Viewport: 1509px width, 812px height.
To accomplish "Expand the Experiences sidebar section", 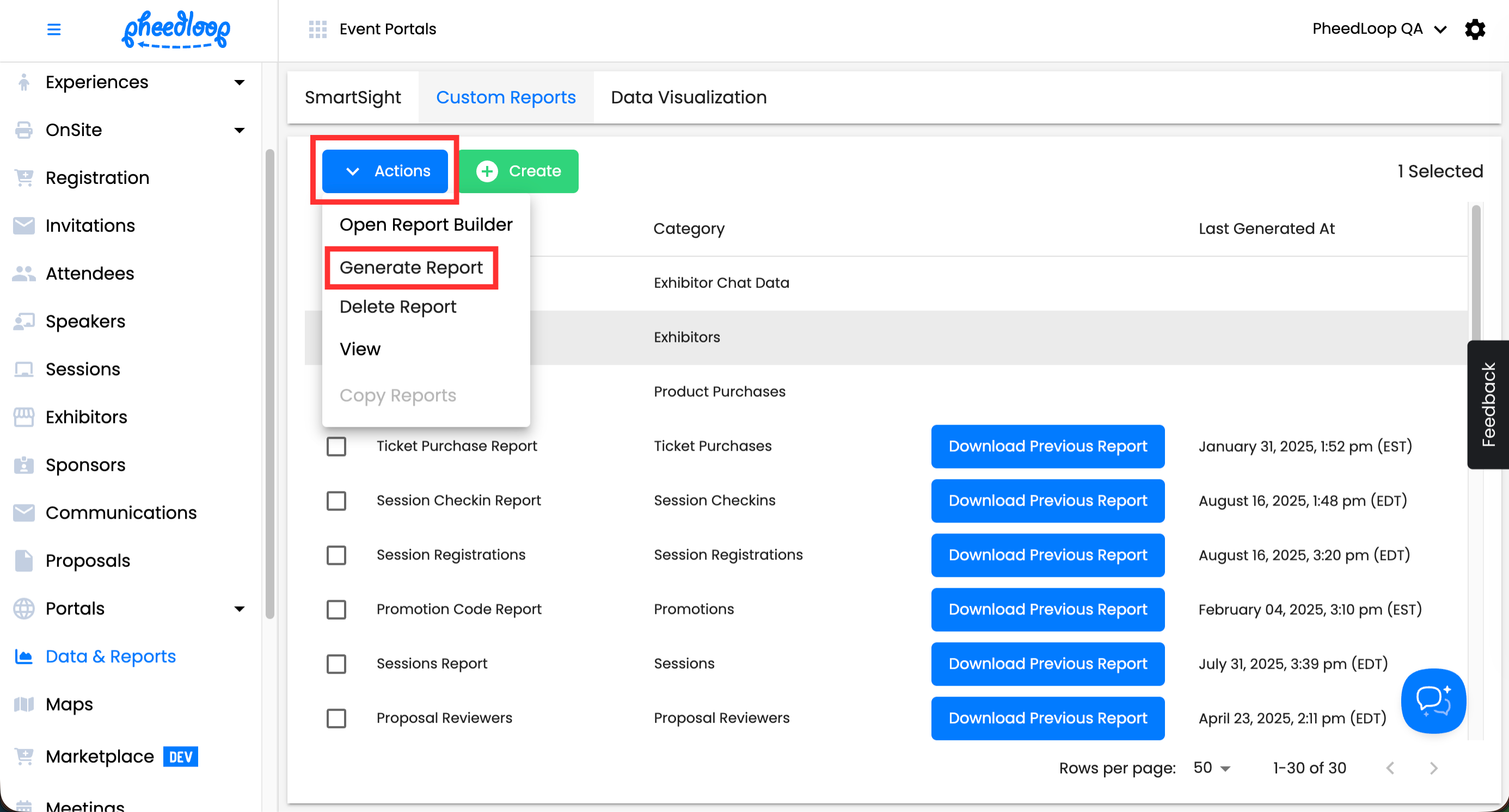I will [239, 82].
